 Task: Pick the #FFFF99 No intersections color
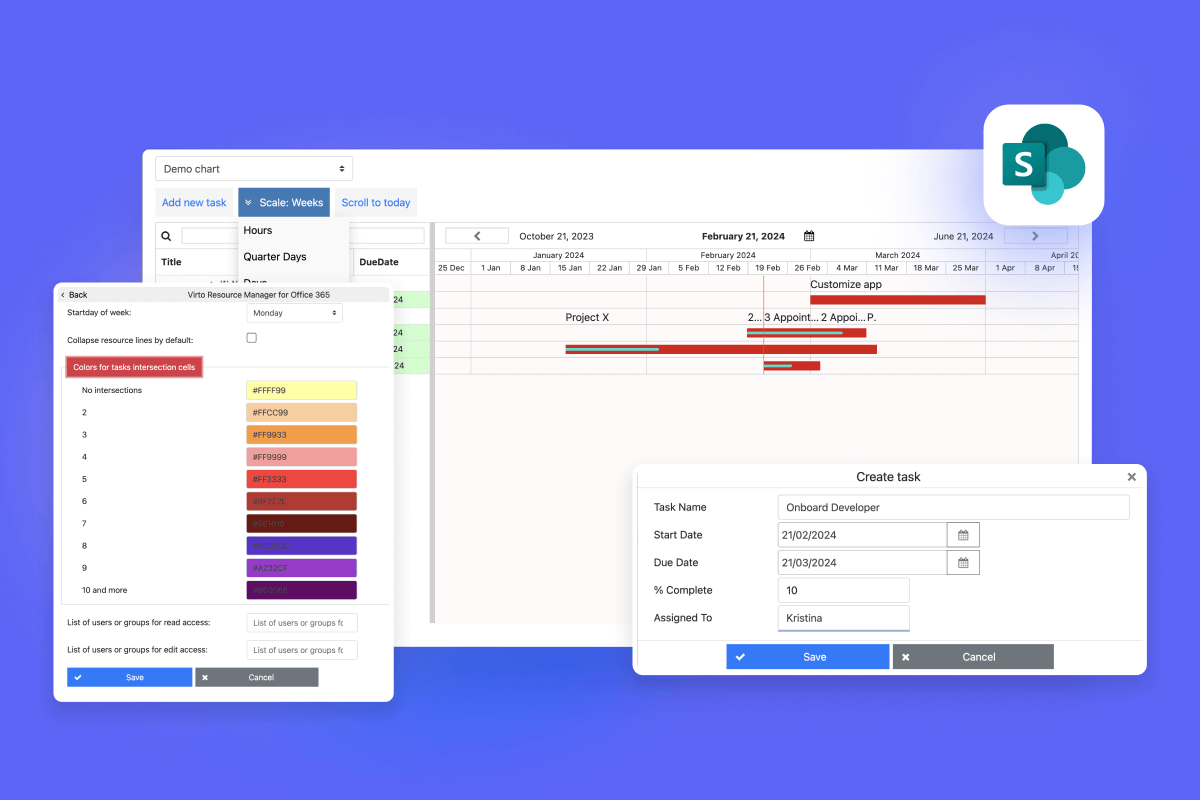[x=301, y=391]
